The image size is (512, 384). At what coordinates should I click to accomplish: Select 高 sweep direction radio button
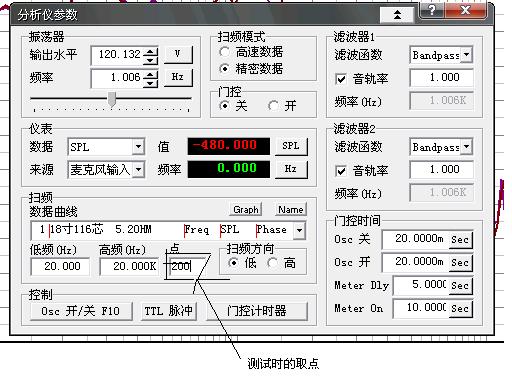click(272, 263)
